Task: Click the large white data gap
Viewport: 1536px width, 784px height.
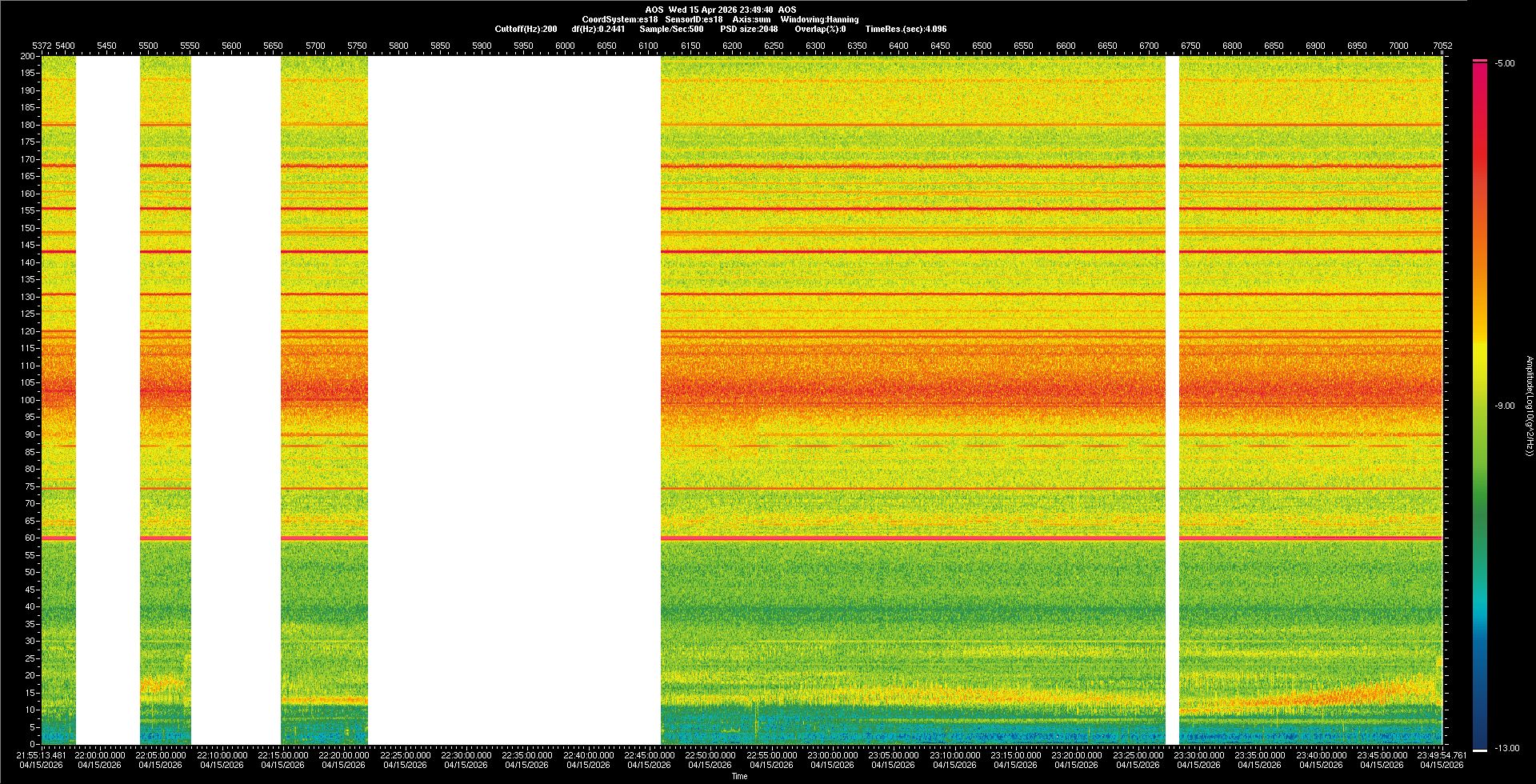Action: 514,400
